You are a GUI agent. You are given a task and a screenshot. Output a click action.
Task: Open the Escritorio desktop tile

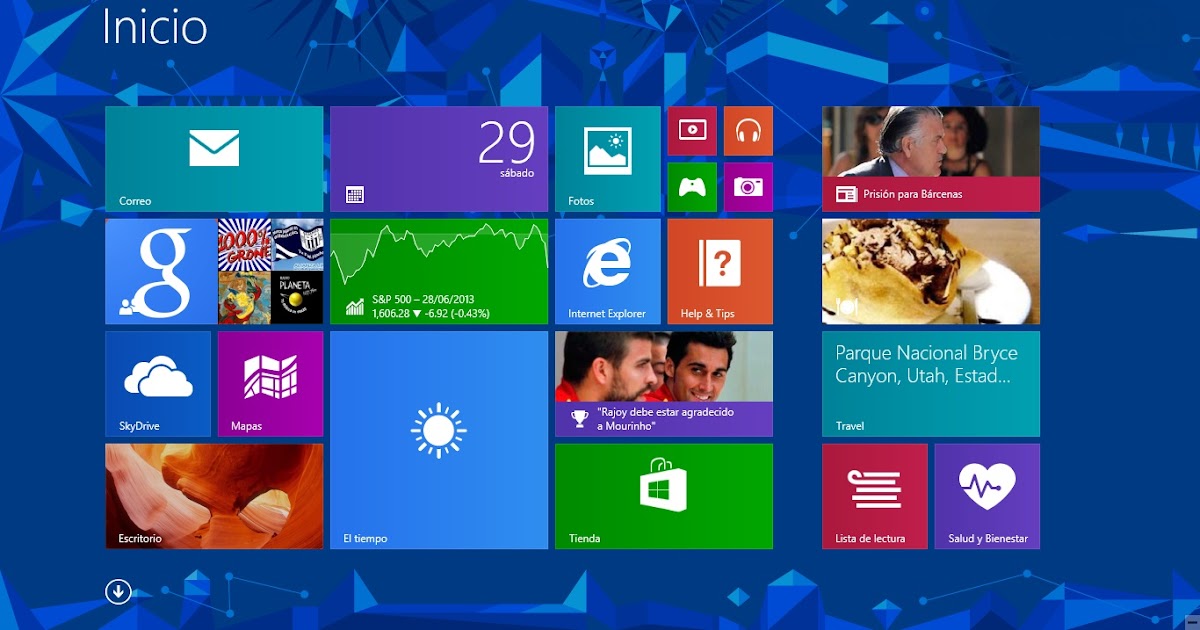[214, 496]
